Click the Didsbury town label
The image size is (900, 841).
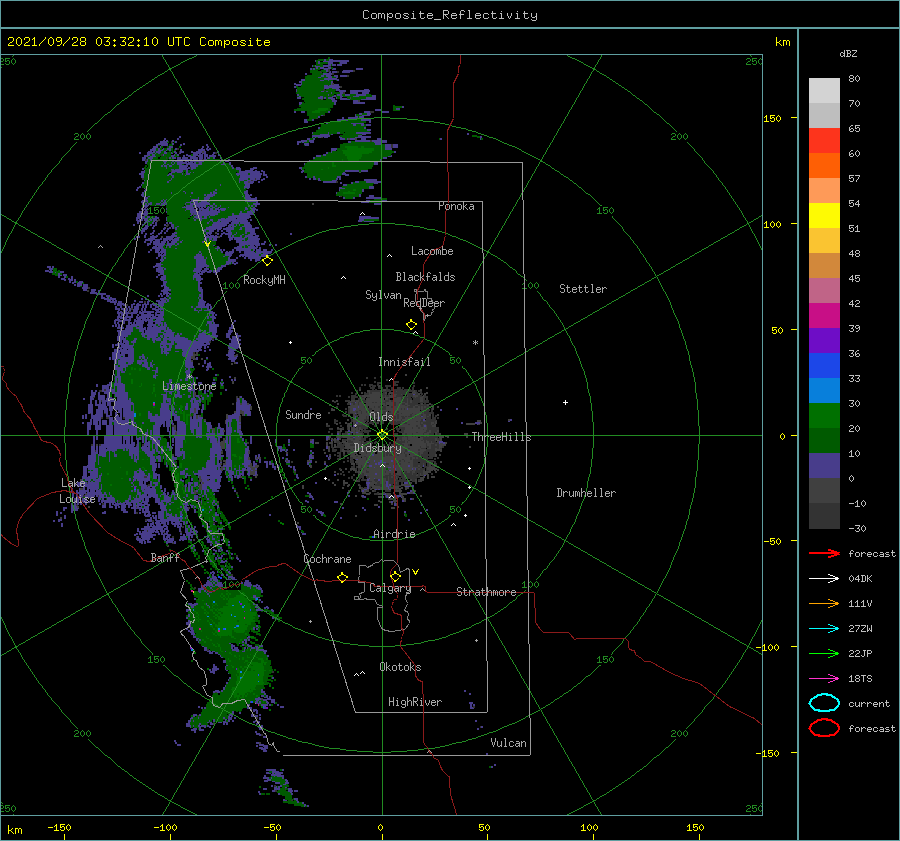(377, 448)
